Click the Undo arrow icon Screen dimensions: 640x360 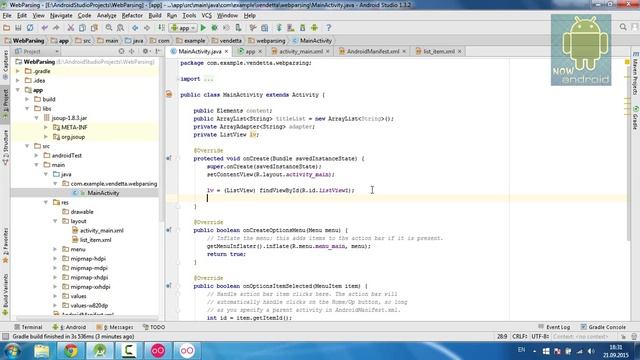pyautogui.click(x=44, y=28)
